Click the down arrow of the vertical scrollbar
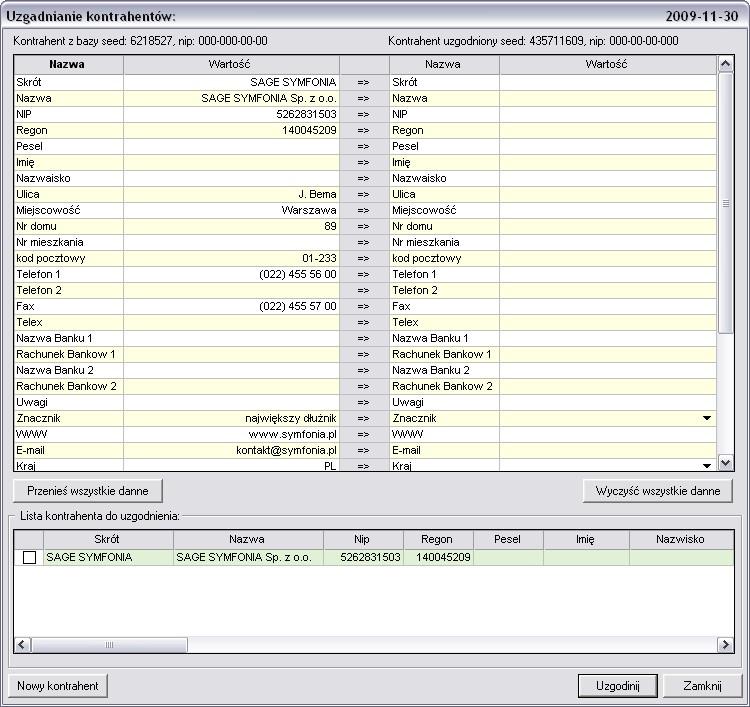The height and width of the screenshot is (707, 750). [x=726, y=463]
